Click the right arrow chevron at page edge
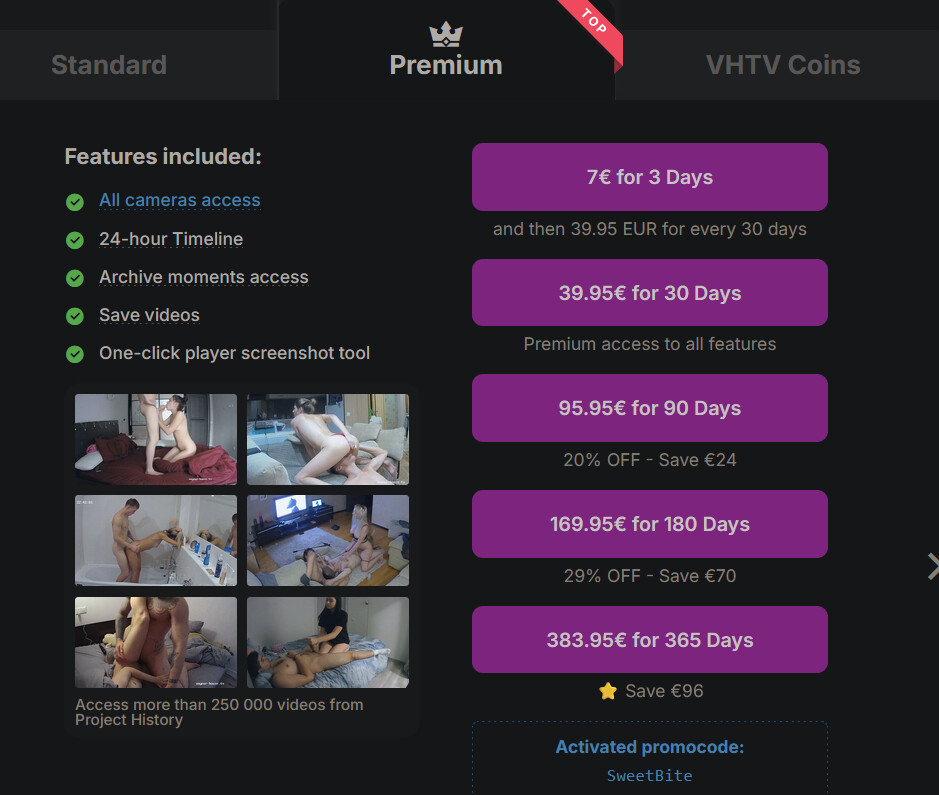The width and height of the screenshot is (939, 795). tap(932, 567)
